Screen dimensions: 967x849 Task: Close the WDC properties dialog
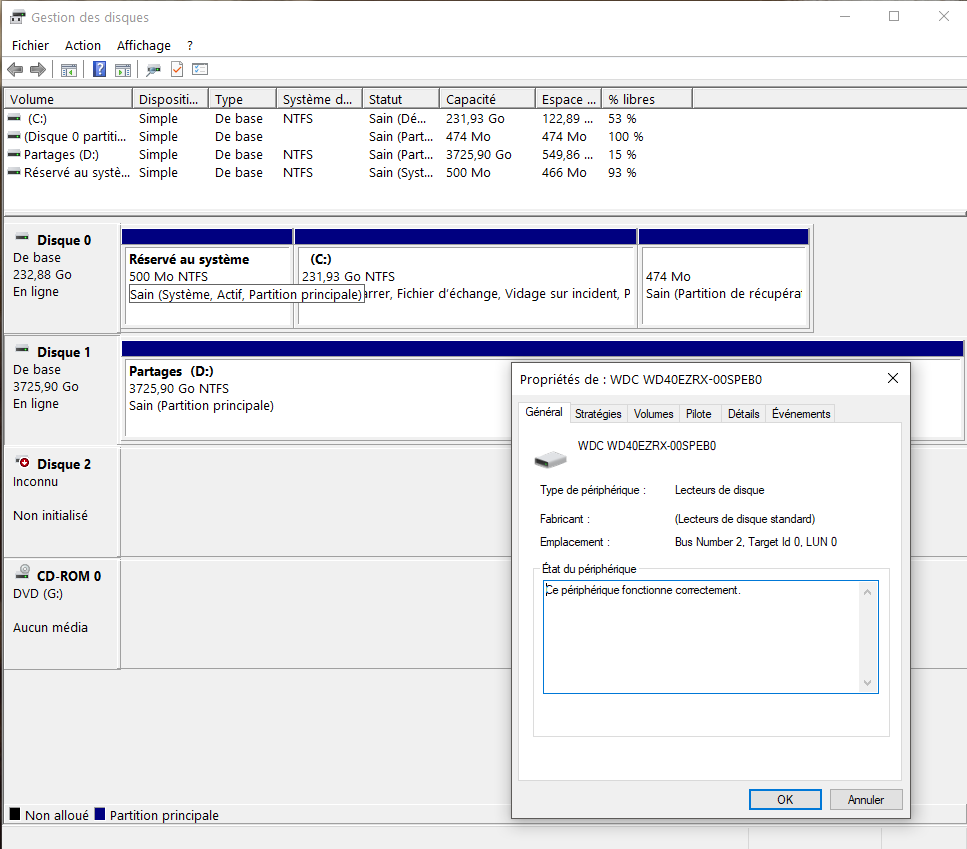pos(892,378)
